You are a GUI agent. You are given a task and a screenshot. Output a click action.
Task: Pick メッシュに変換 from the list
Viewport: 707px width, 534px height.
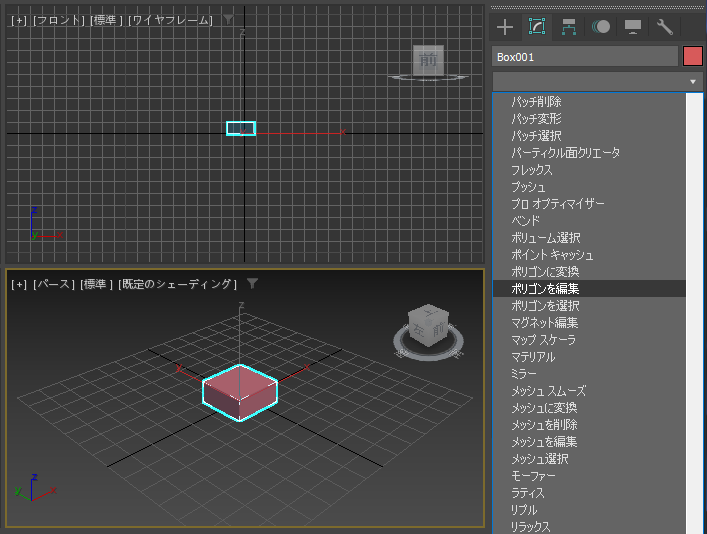click(589, 408)
